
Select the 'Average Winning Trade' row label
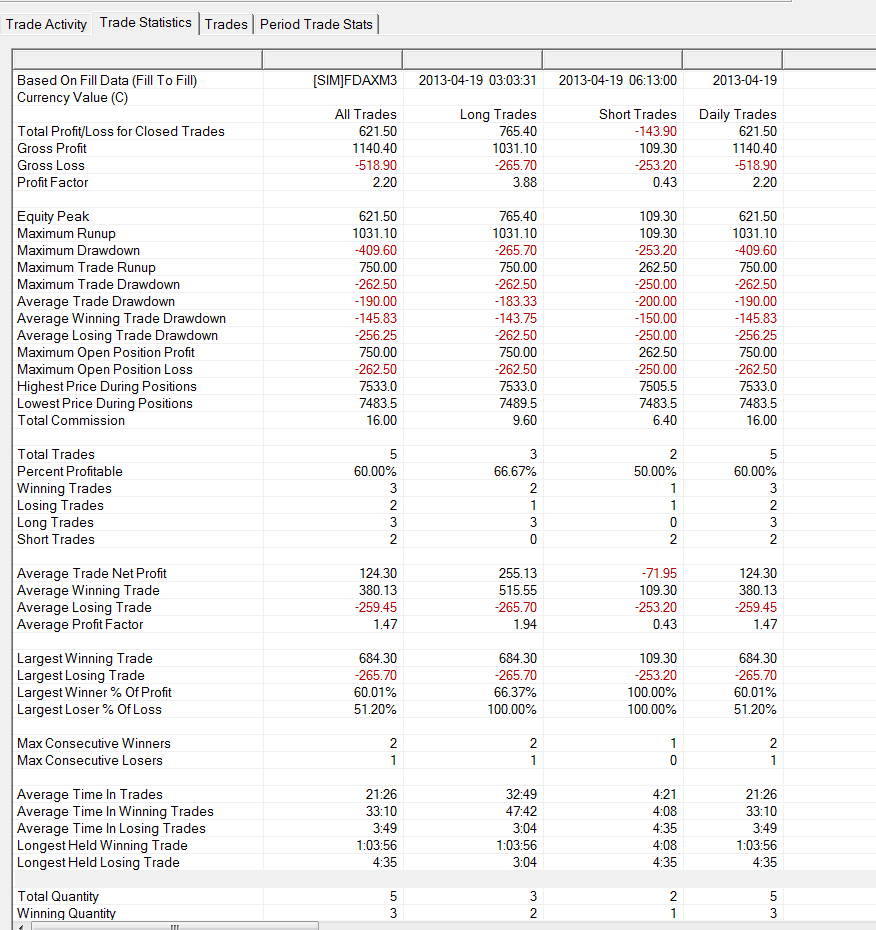88,591
